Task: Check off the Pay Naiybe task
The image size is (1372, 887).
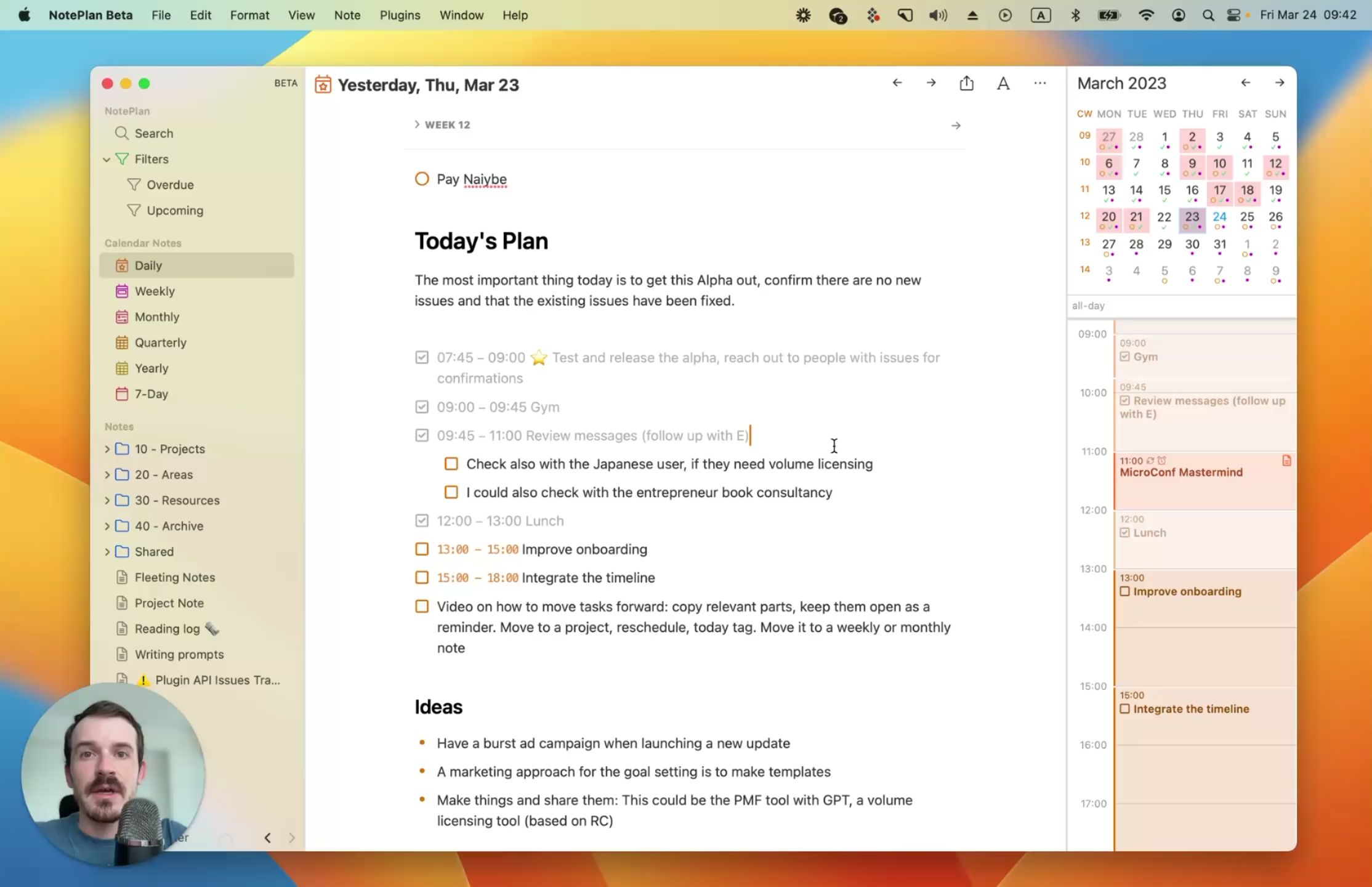Action: tap(421, 179)
